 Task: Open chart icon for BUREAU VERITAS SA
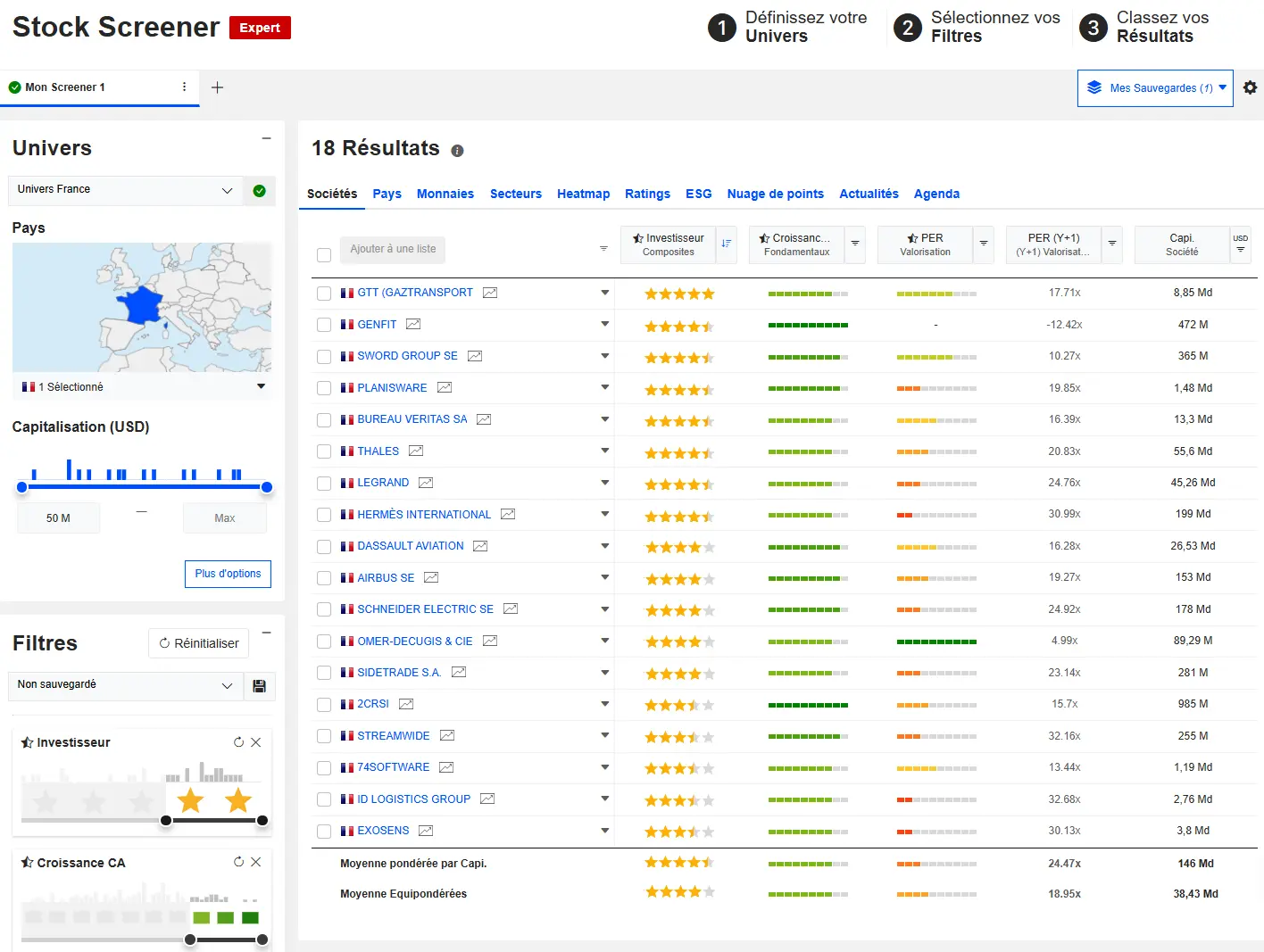(x=484, y=419)
